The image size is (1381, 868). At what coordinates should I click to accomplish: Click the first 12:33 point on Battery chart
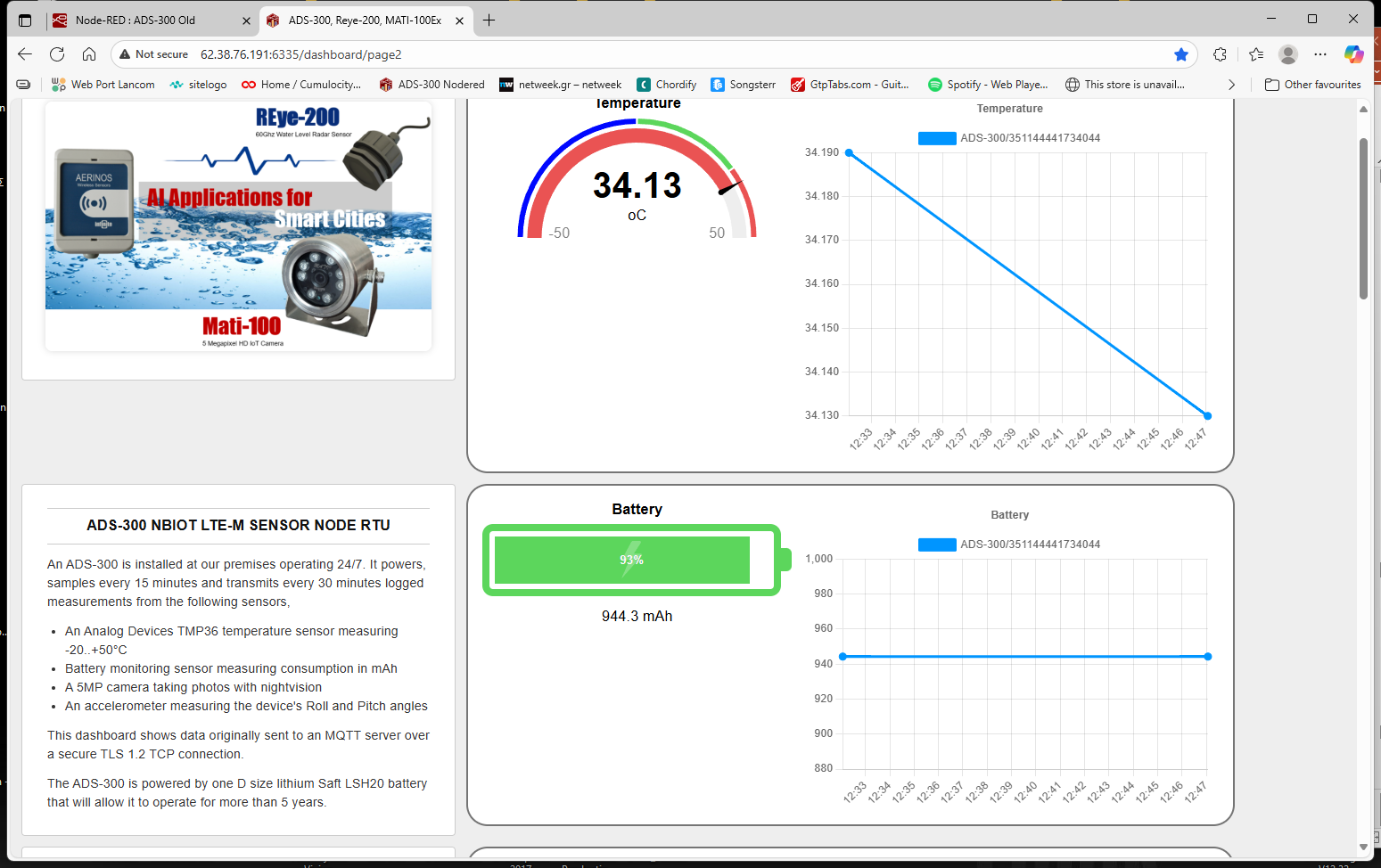coord(843,657)
